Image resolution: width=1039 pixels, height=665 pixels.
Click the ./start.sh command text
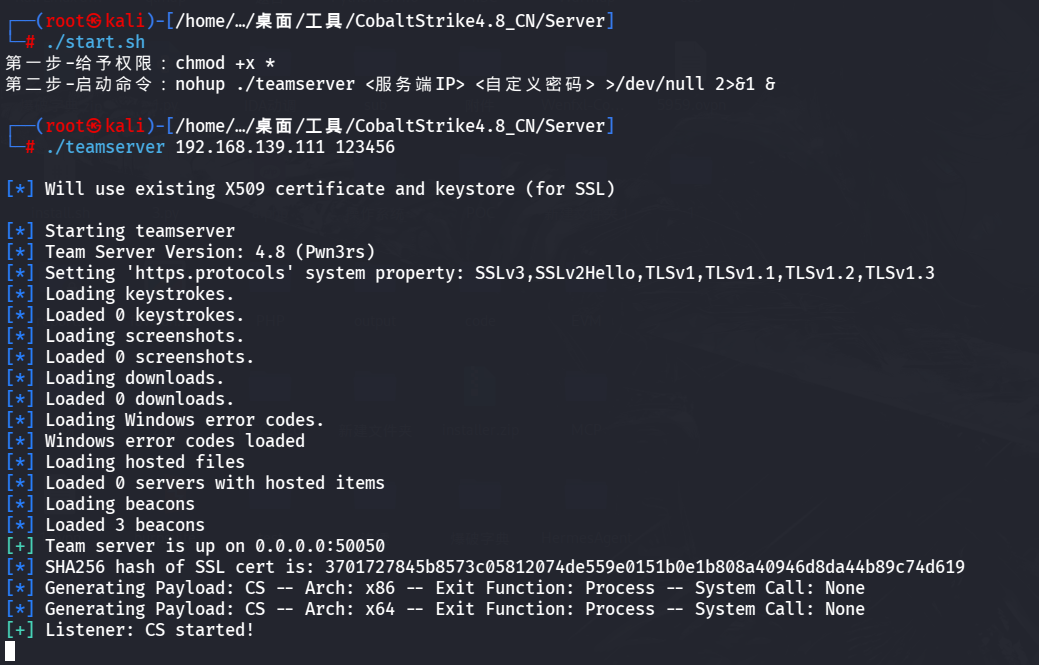(95, 42)
